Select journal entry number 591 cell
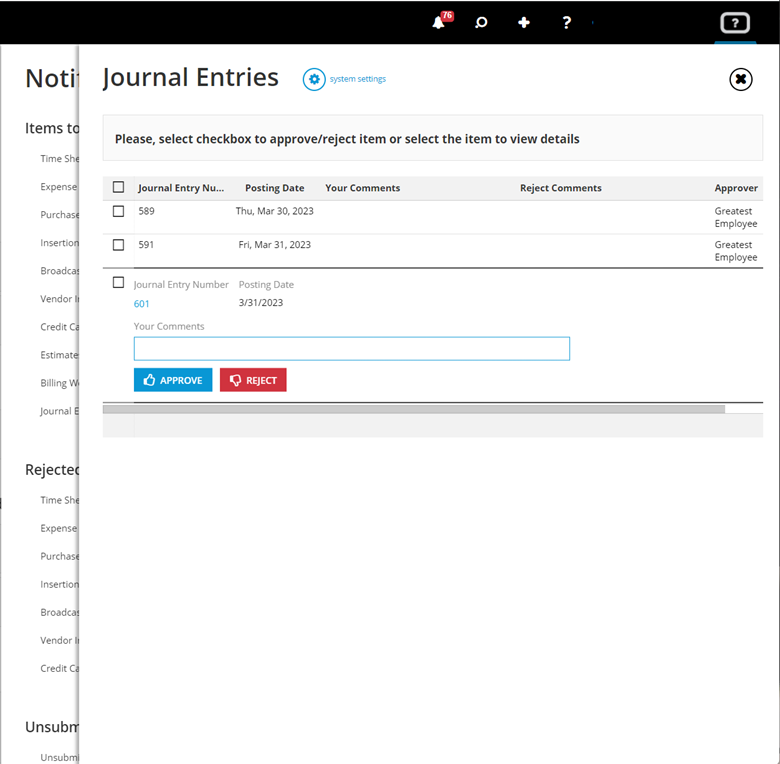780x764 pixels. [x=146, y=245]
